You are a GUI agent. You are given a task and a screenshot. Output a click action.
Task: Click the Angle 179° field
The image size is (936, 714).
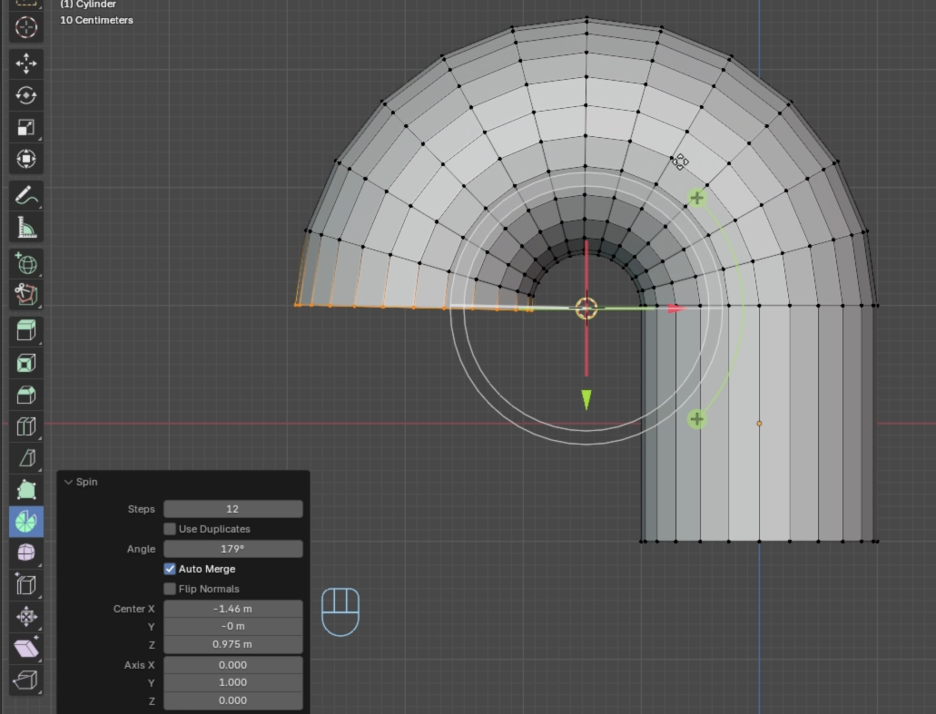(x=233, y=549)
